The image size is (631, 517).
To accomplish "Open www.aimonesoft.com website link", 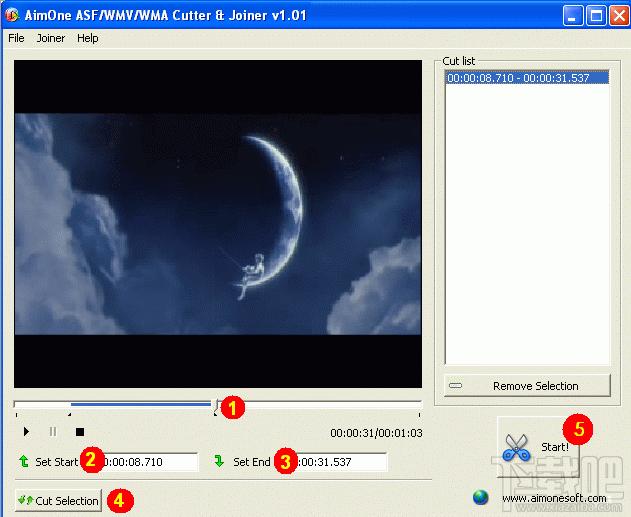I will (554, 498).
